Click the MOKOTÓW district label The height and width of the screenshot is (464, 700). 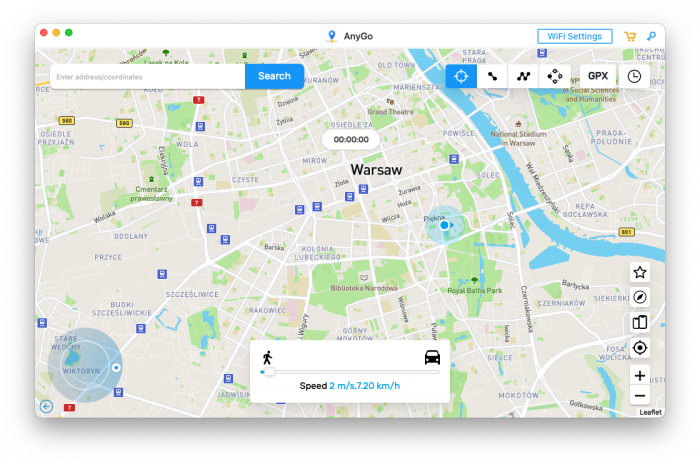(518, 395)
